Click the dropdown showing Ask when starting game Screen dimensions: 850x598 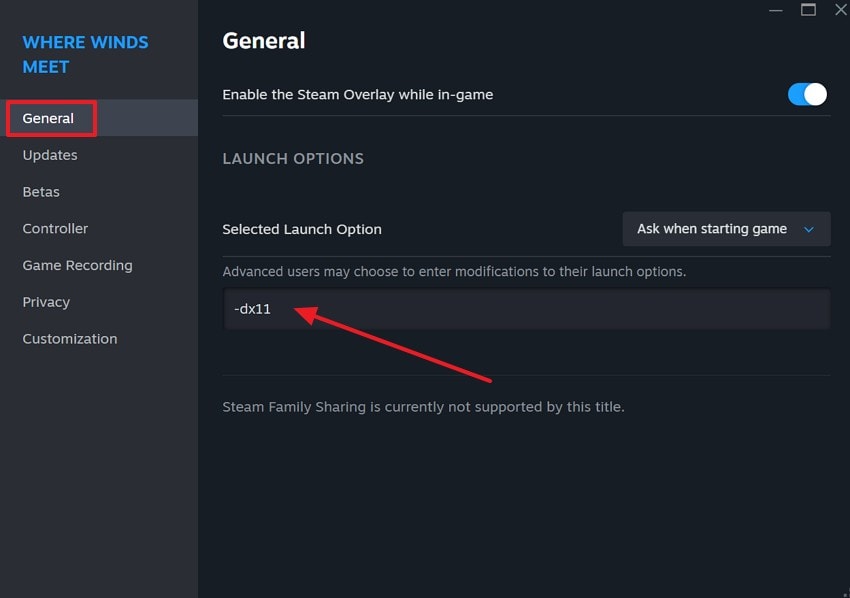point(726,229)
